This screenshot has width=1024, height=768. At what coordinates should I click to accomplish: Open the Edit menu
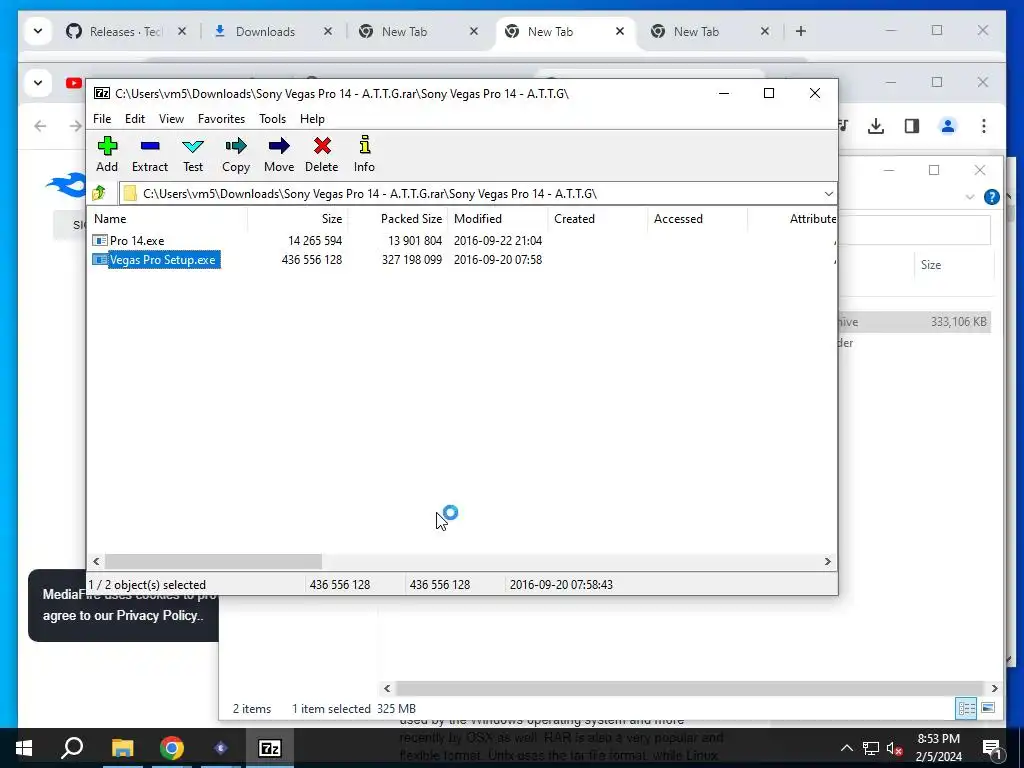coord(135,119)
